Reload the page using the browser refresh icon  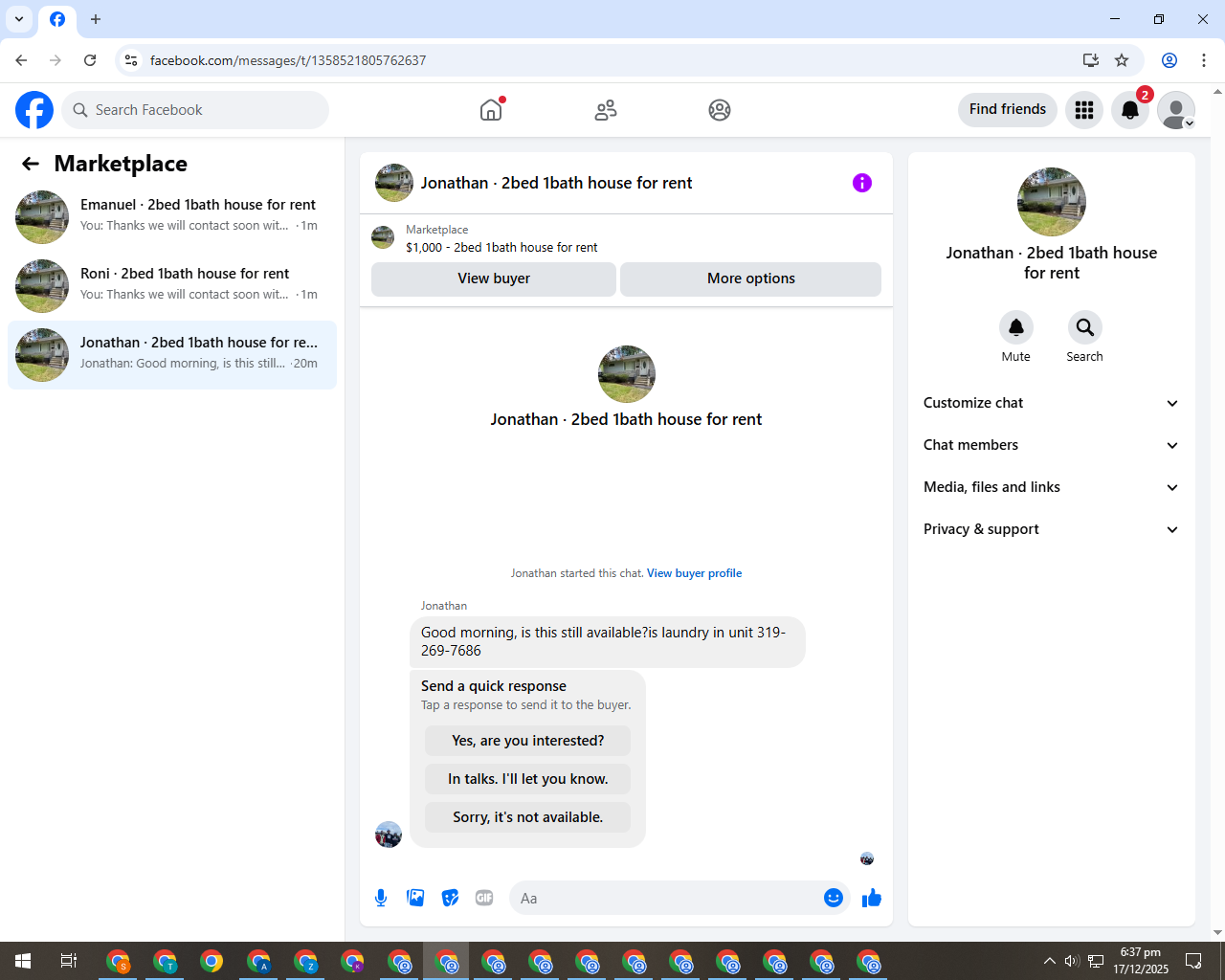click(x=90, y=60)
